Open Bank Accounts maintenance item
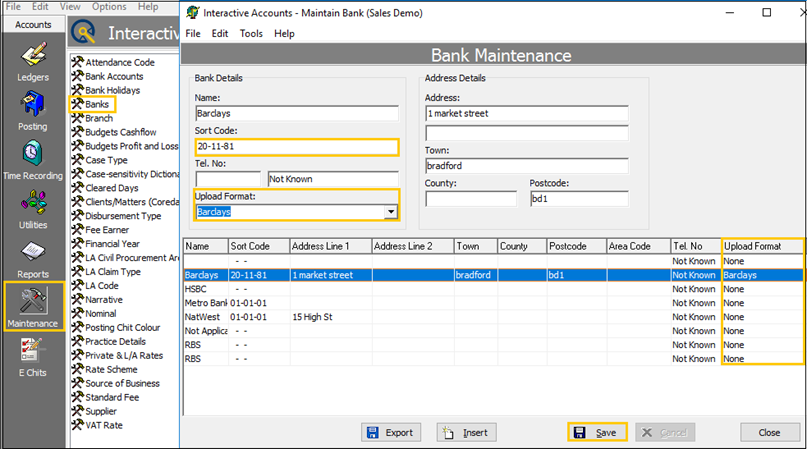The height and width of the screenshot is (449, 807). coord(114,76)
